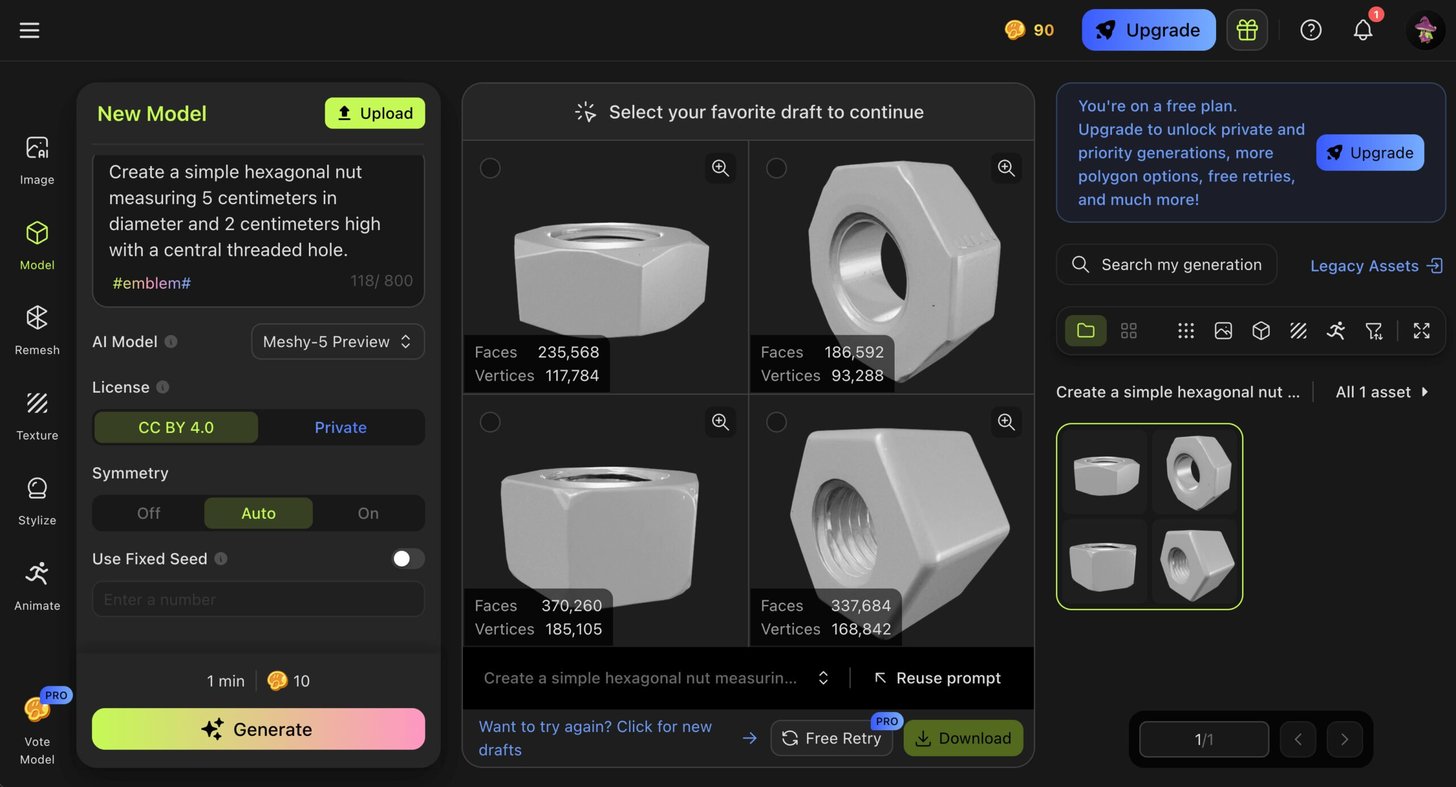This screenshot has width=1456, height=787.
Task: Filter generations by the rigging figure icon
Action: click(1336, 331)
